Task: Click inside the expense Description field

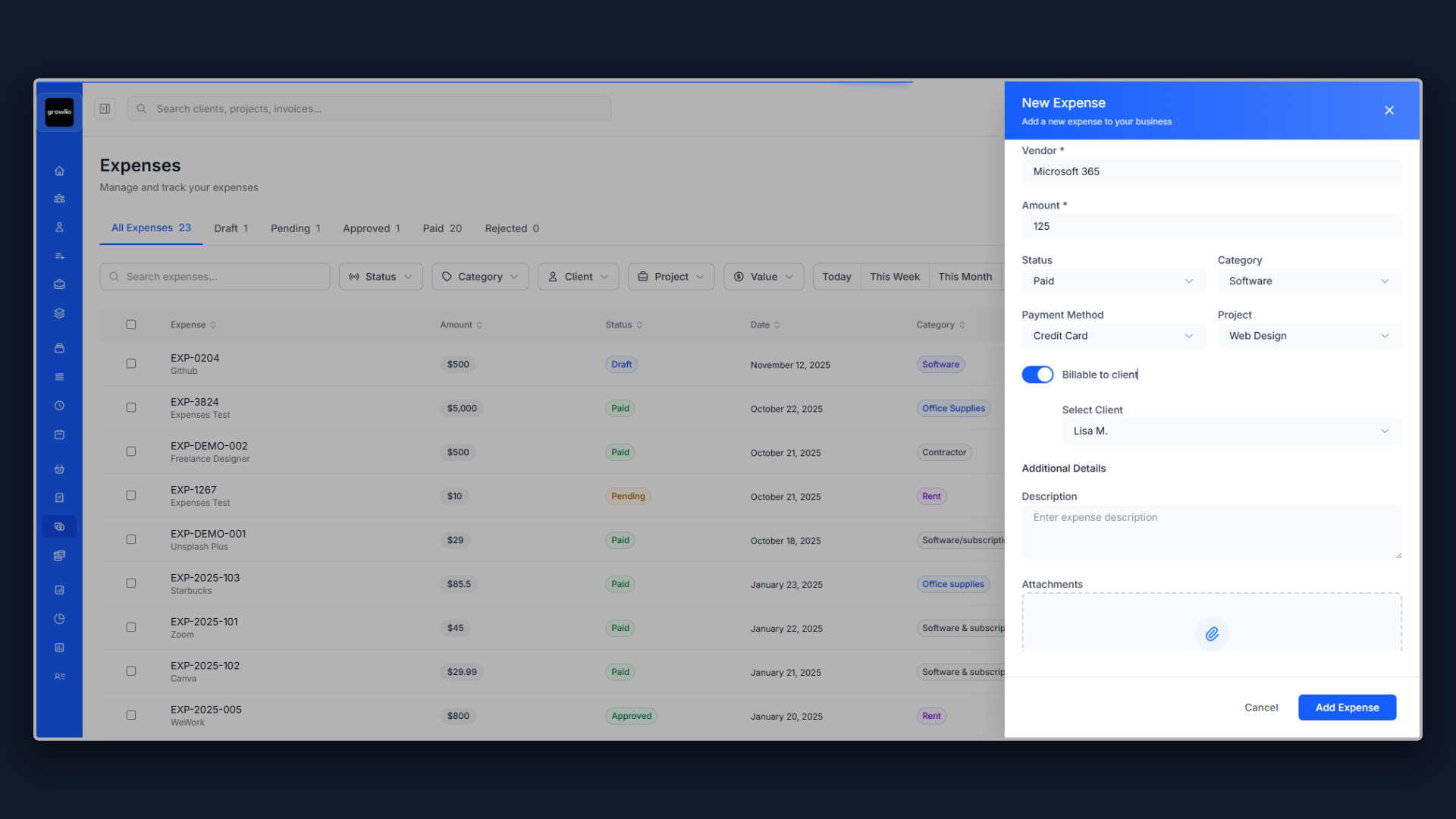Action: [1211, 531]
